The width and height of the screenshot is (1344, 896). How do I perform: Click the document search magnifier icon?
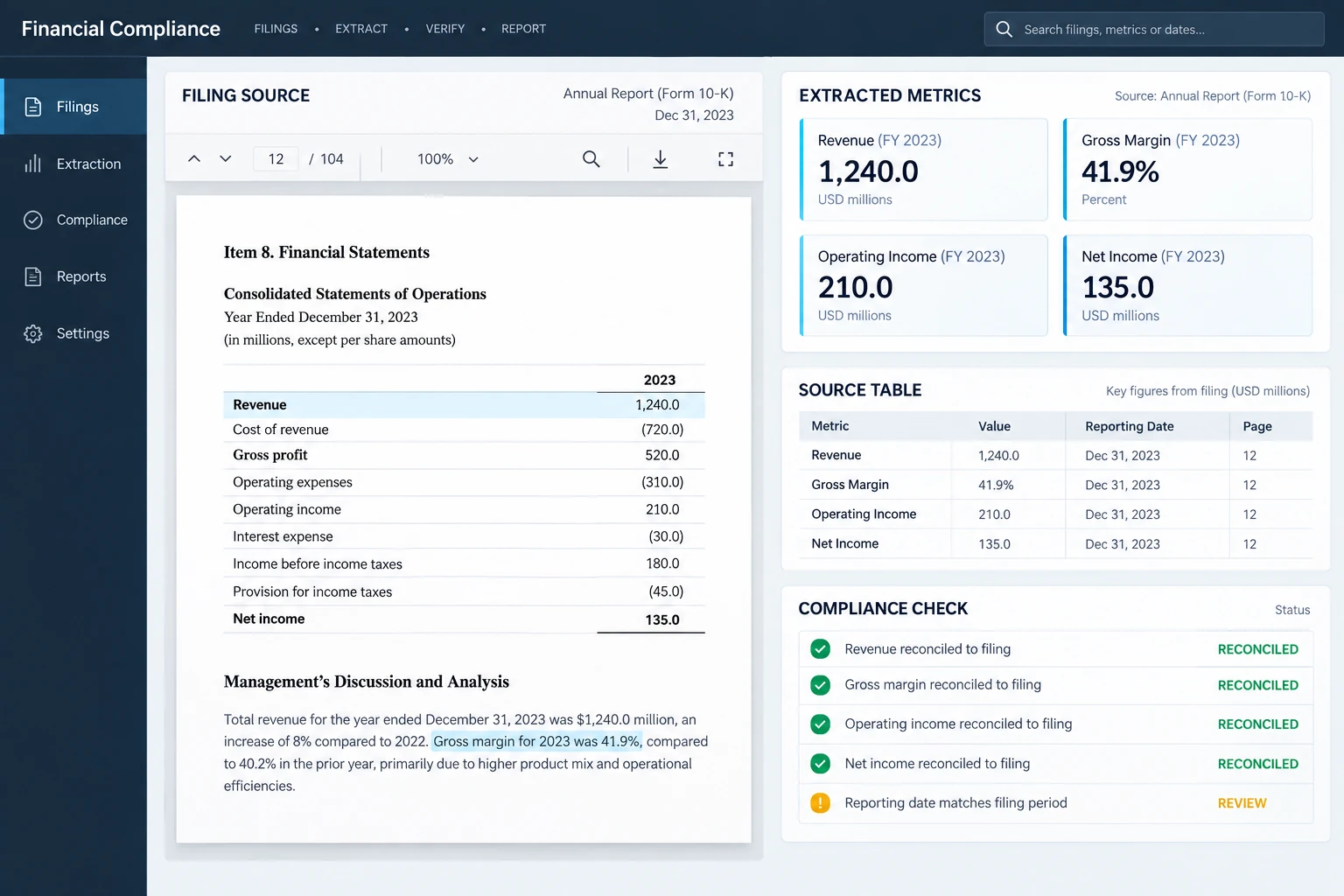591,159
